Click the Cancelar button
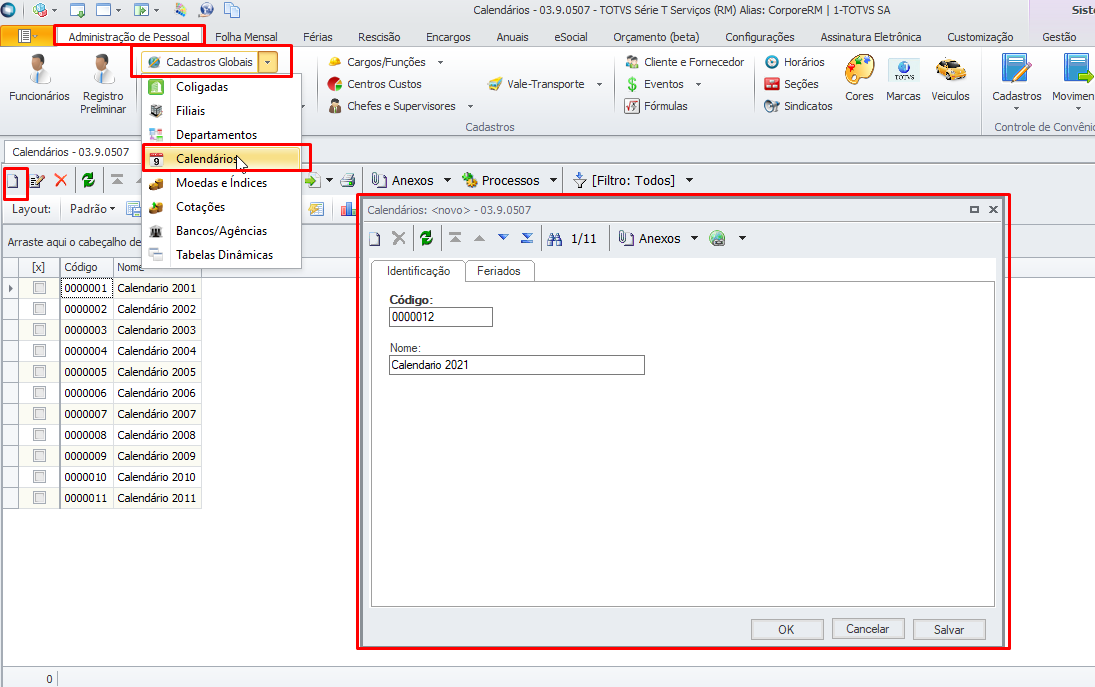The height and width of the screenshot is (687, 1095). click(x=867, y=629)
